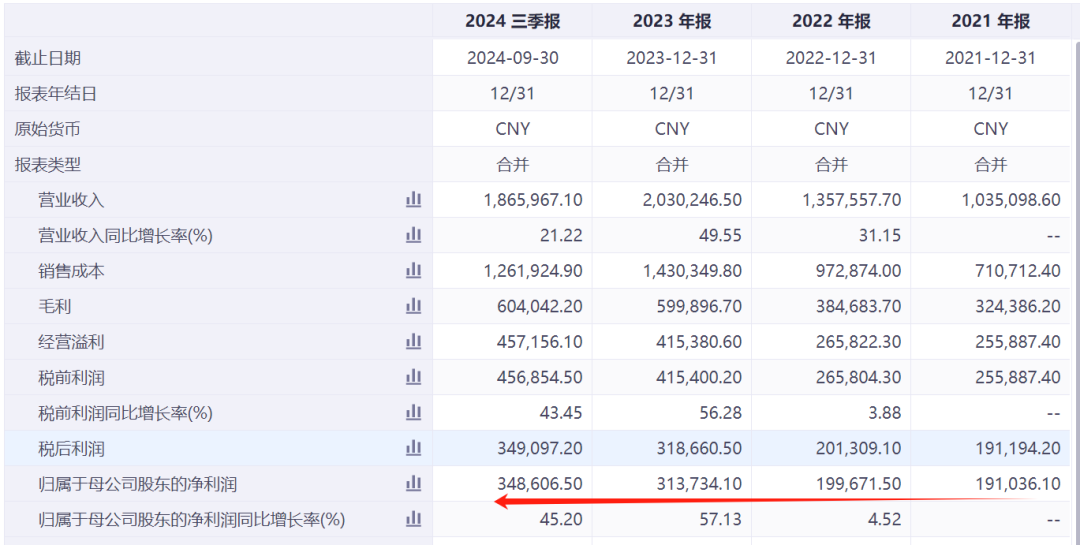Select the 2024 三季报 column header
Image resolution: width=1080 pixels, height=545 pixels.
[512, 21]
